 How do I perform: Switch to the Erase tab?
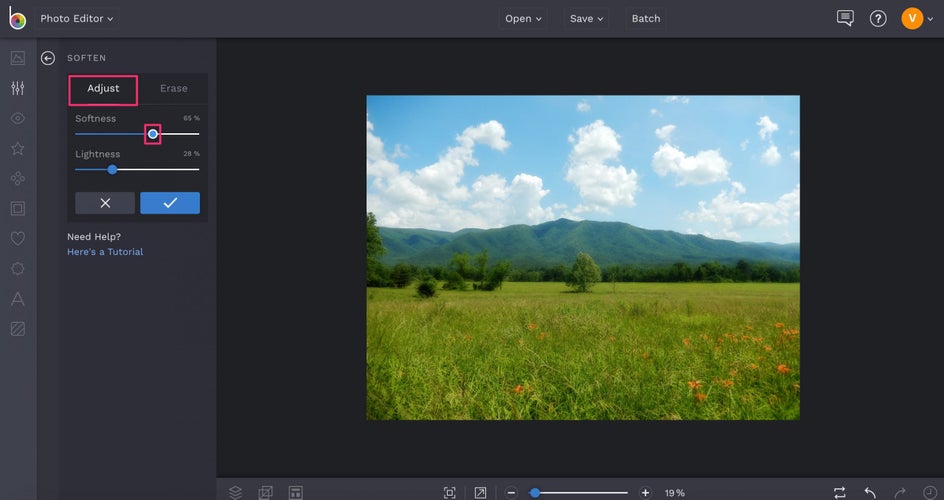tap(173, 88)
